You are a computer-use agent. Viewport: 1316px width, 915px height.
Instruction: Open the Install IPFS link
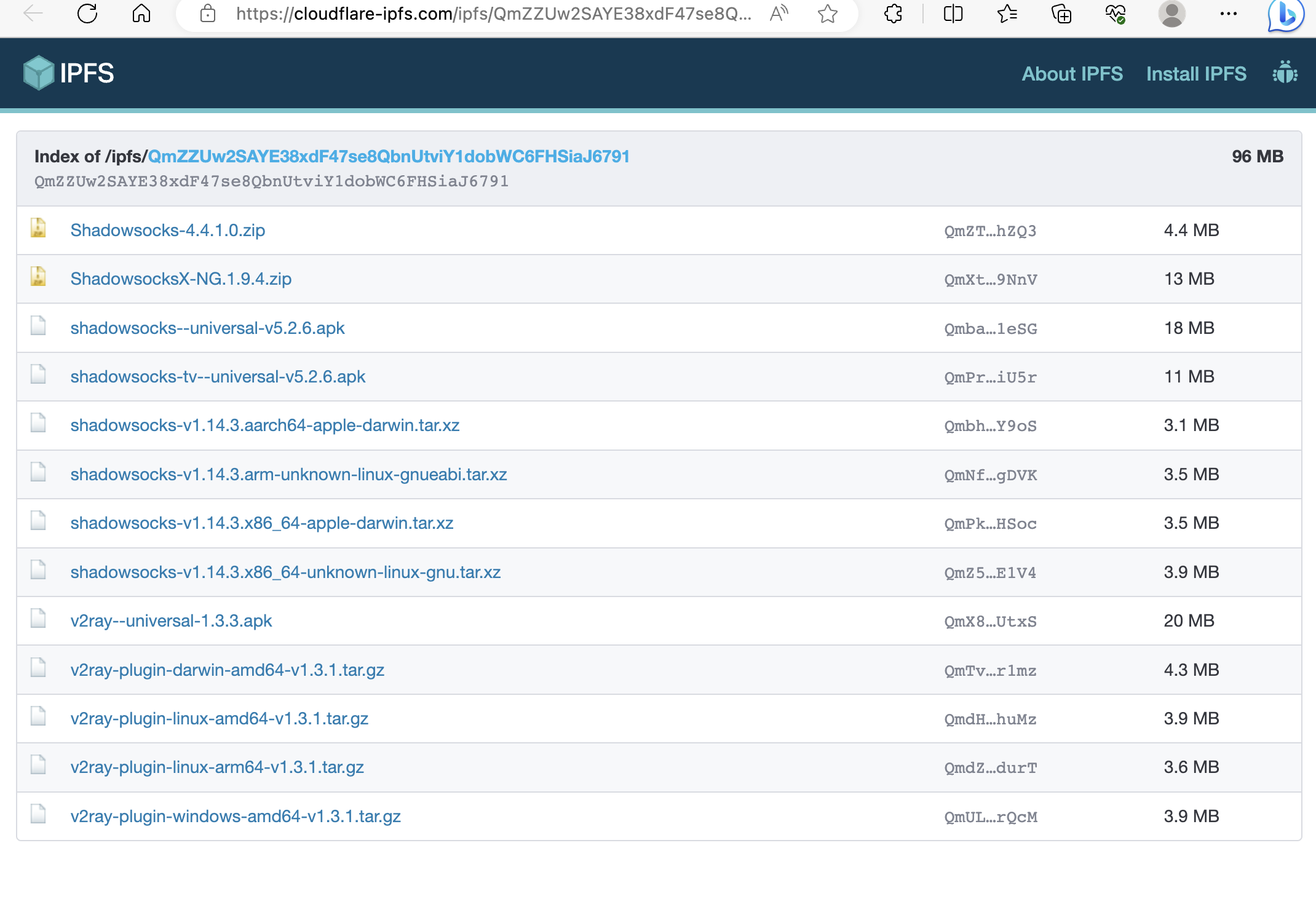coord(1196,74)
